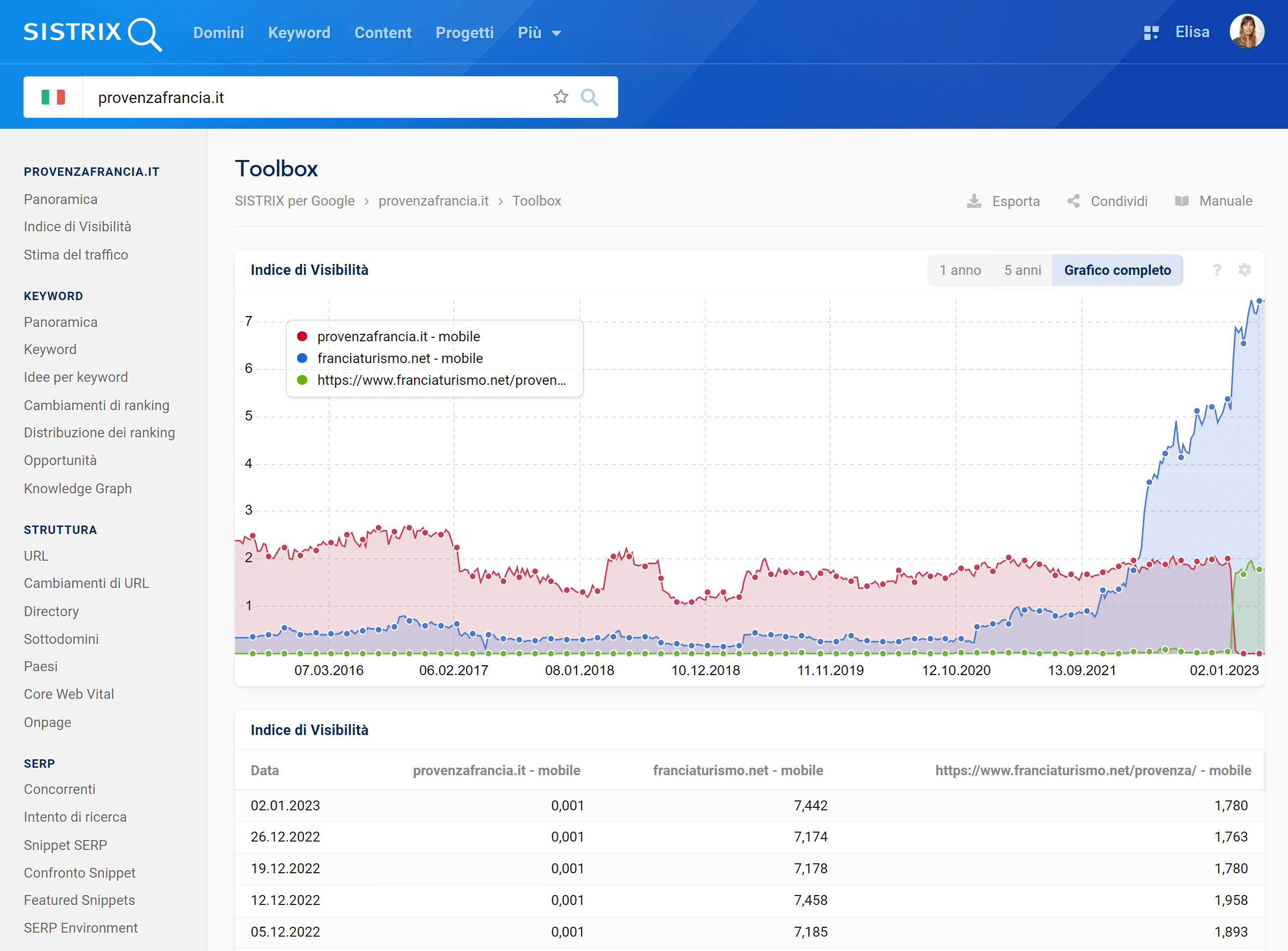Open Paesi in sidebar
The width and height of the screenshot is (1288, 951).
click(x=41, y=667)
